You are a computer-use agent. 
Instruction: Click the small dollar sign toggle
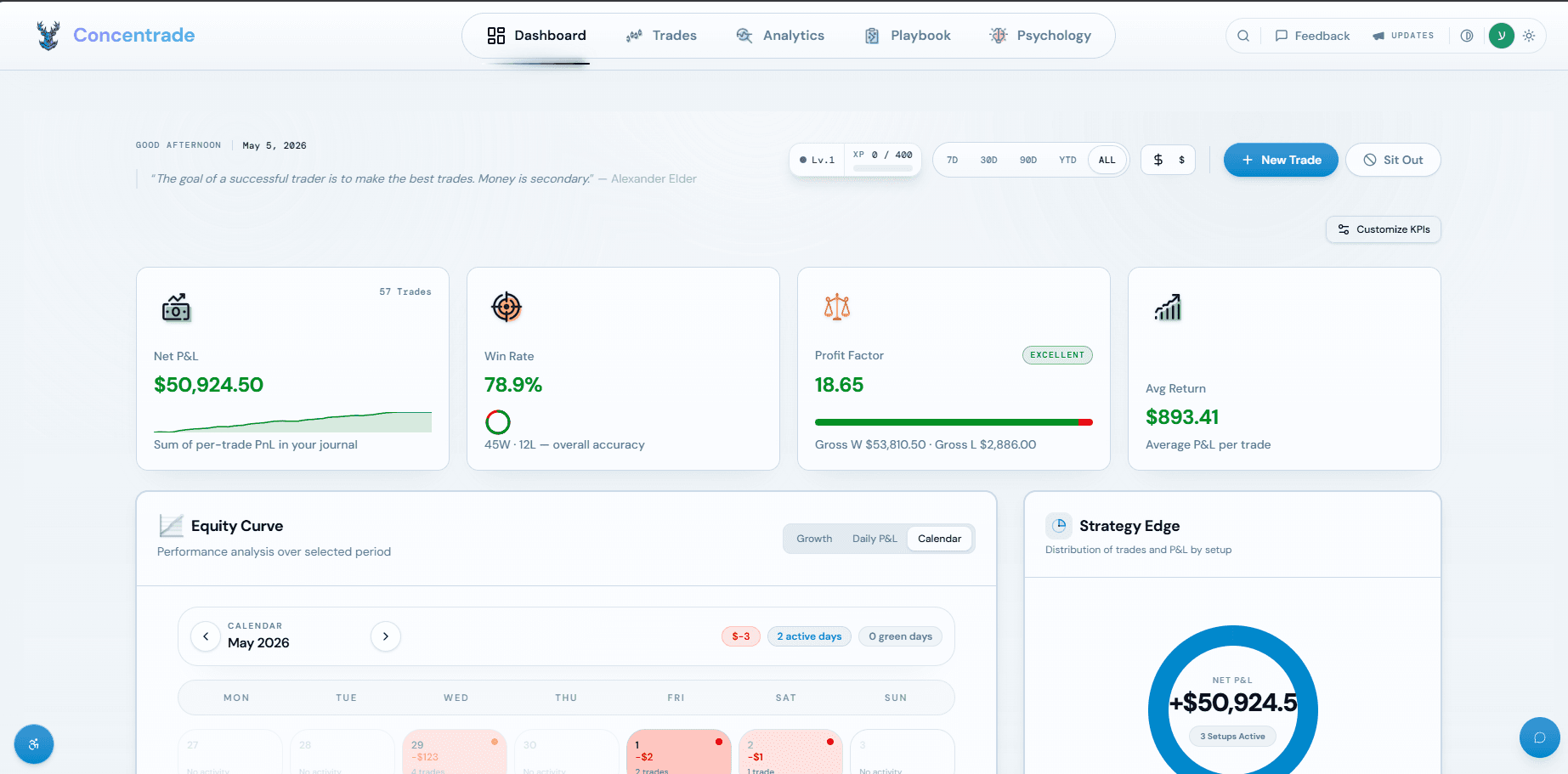point(1181,160)
